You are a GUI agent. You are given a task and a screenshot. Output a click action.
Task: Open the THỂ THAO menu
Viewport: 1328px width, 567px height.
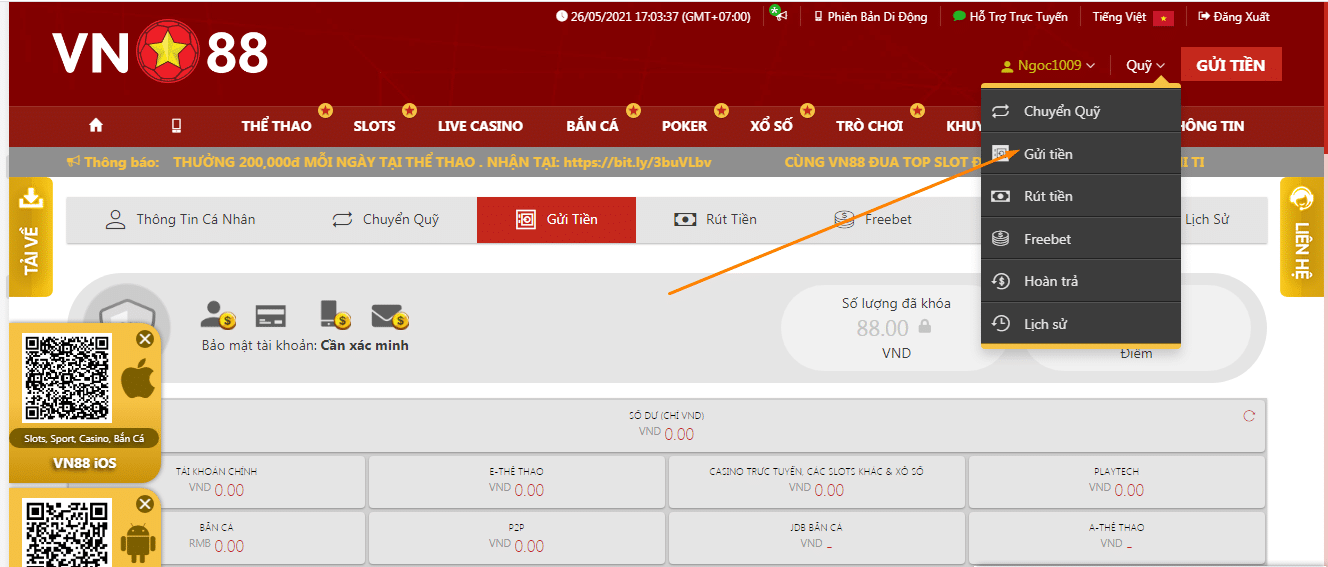pyautogui.click(x=276, y=126)
